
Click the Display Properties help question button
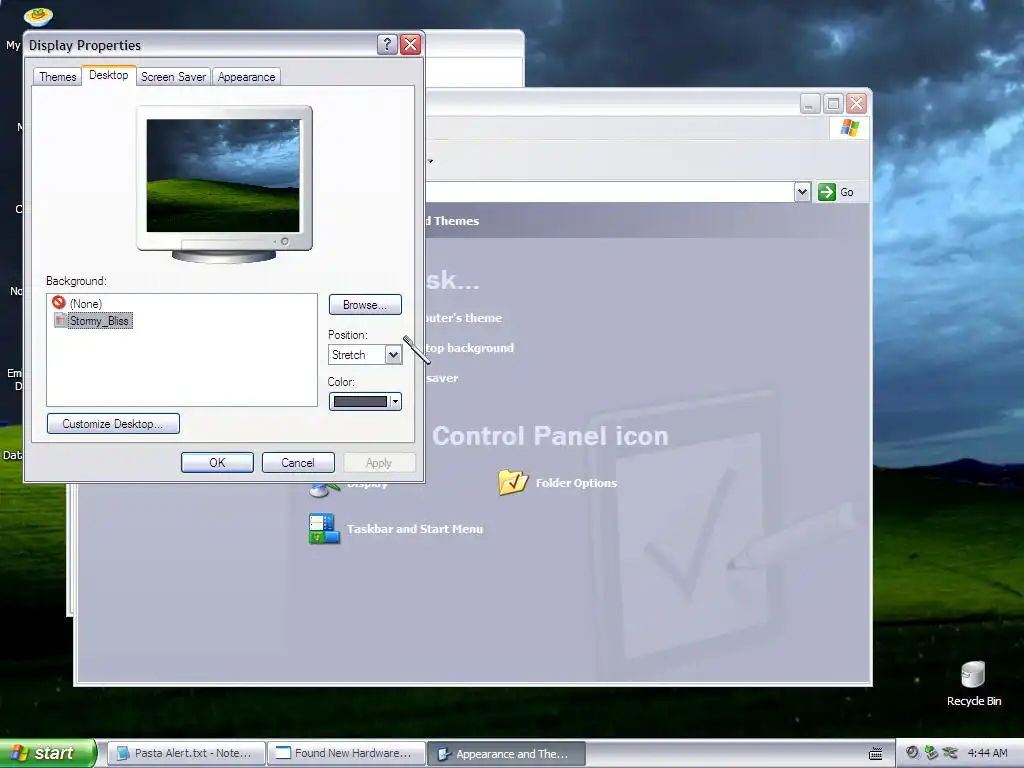tap(387, 44)
